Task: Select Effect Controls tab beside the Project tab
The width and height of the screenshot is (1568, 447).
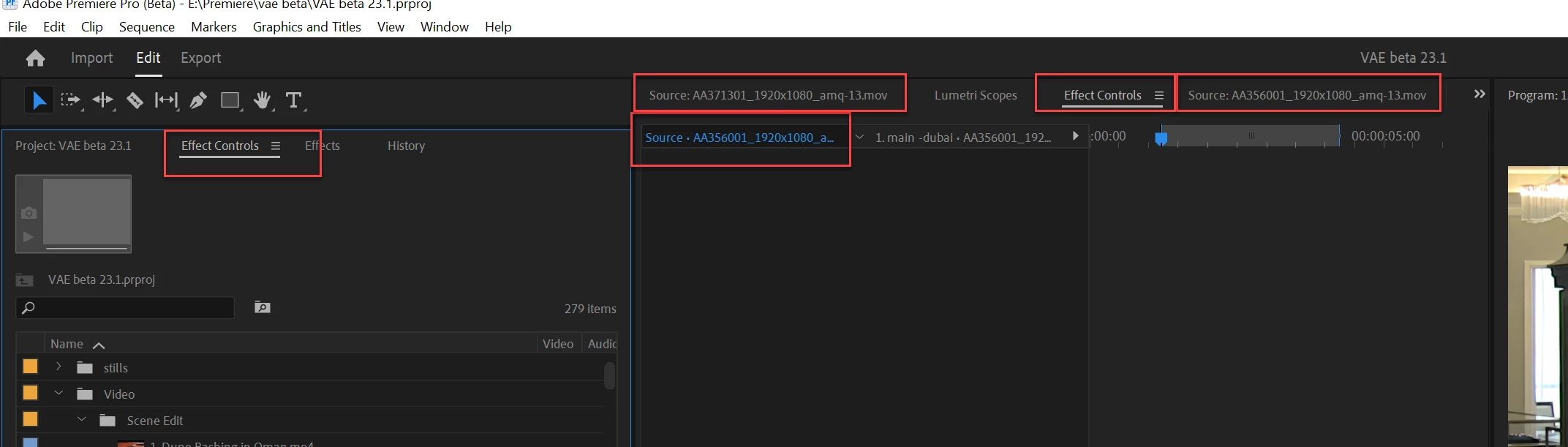Action: (220, 146)
